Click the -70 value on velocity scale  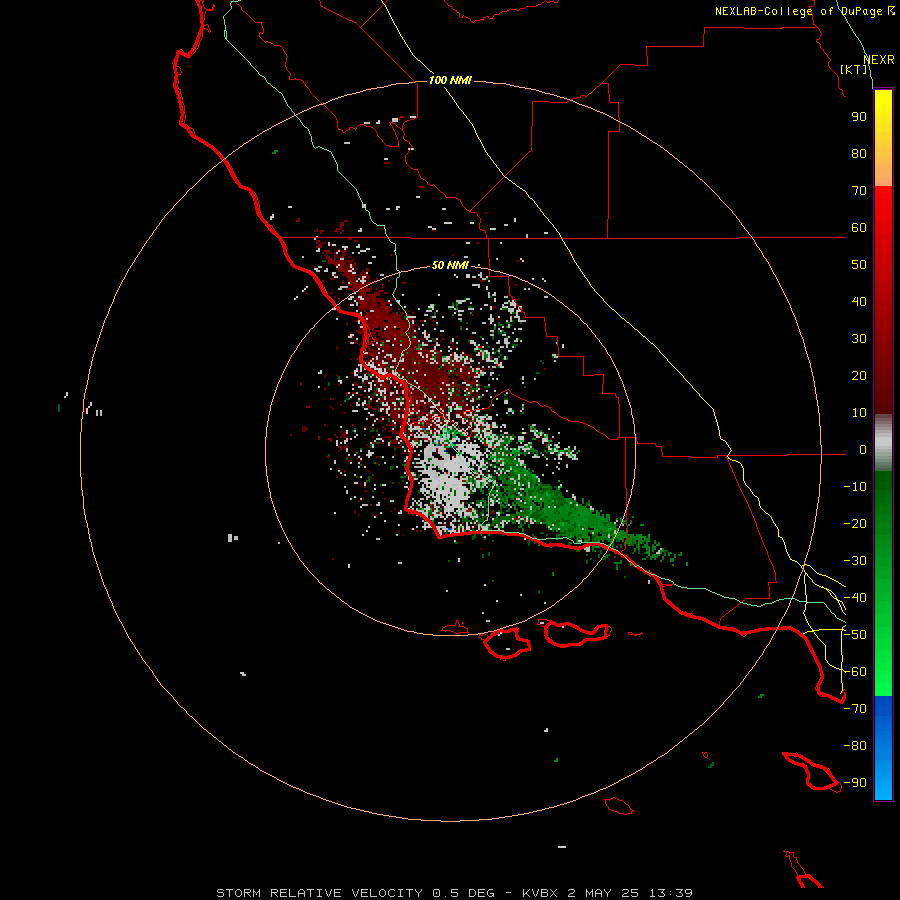[x=855, y=709]
